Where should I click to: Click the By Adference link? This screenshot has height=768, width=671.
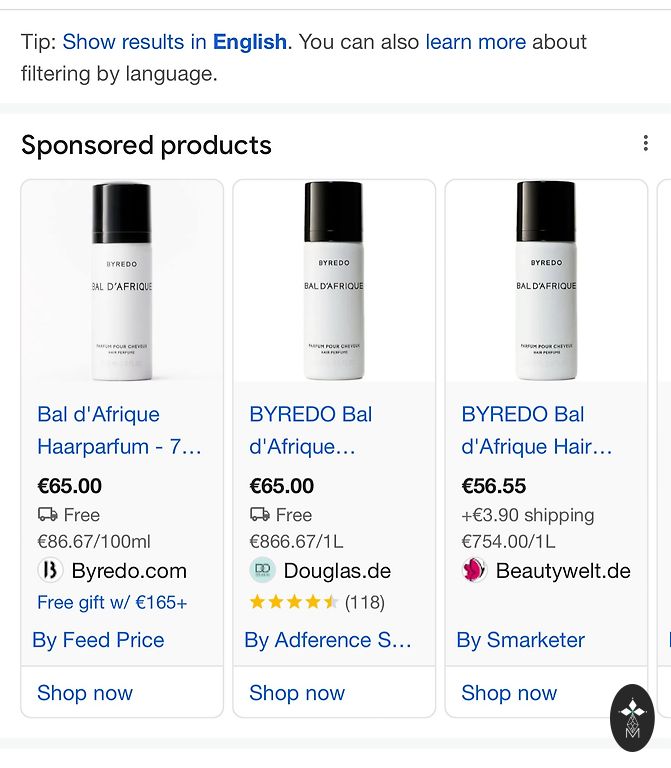pos(328,640)
